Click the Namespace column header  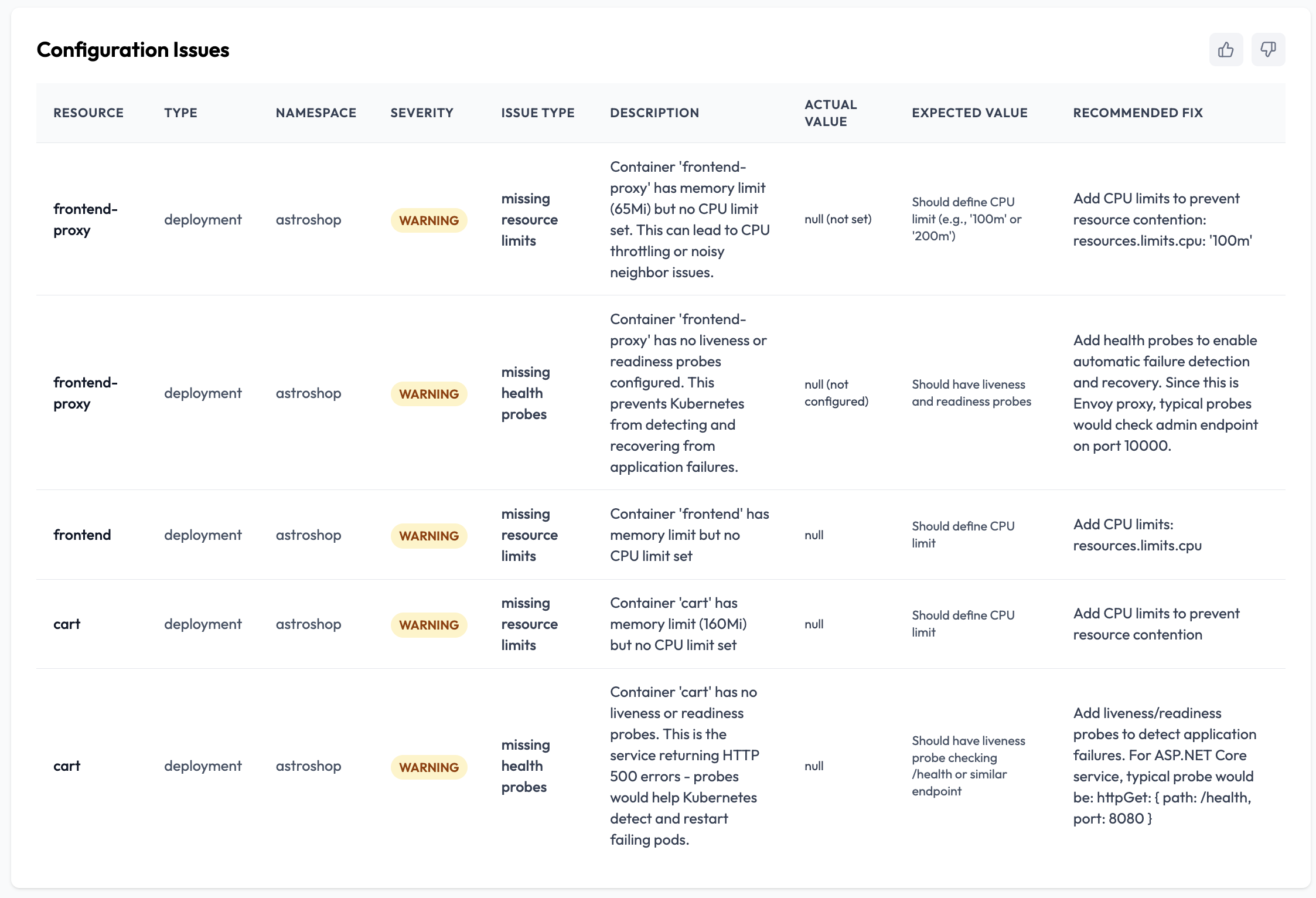pyautogui.click(x=316, y=113)
